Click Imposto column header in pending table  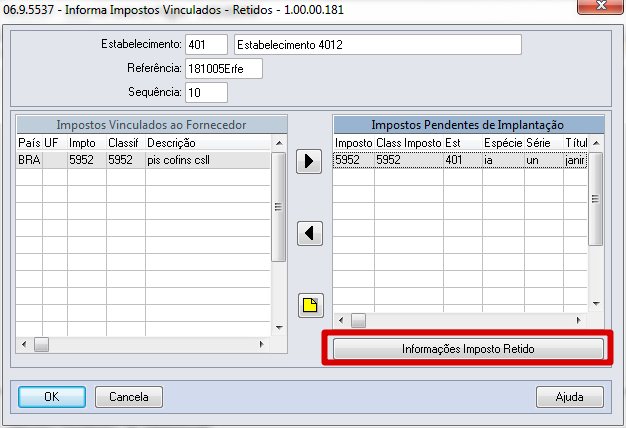click(x=354, y=143)
